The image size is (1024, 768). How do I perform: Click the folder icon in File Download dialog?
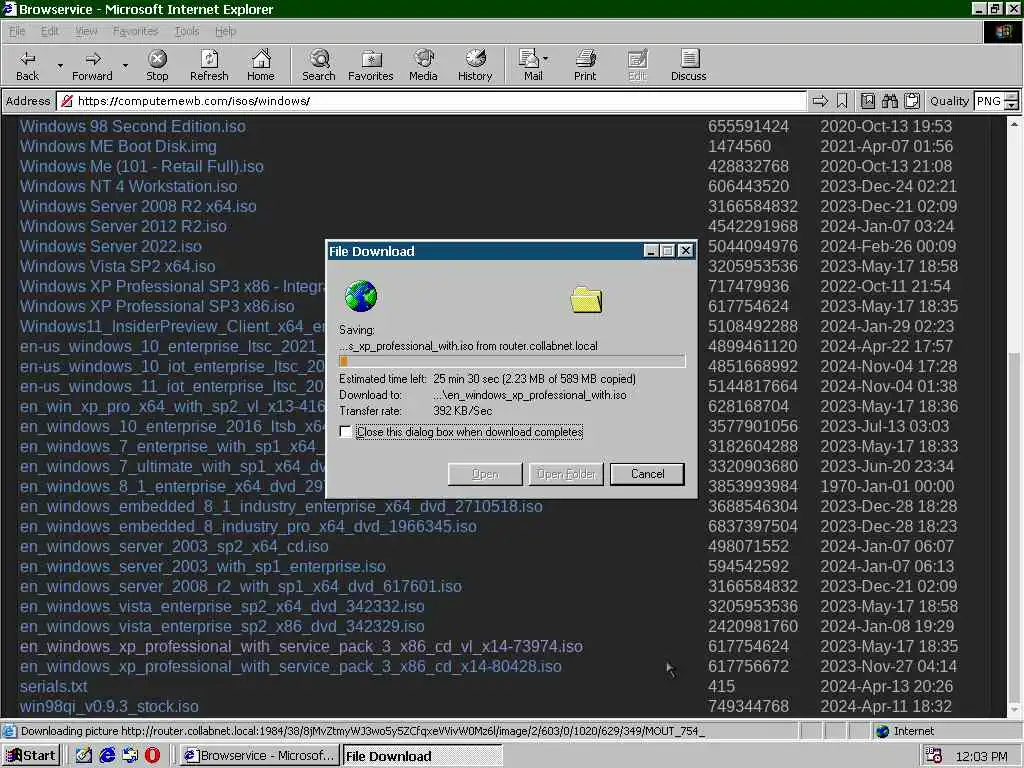pyautogui.click(x=586, y=299)
